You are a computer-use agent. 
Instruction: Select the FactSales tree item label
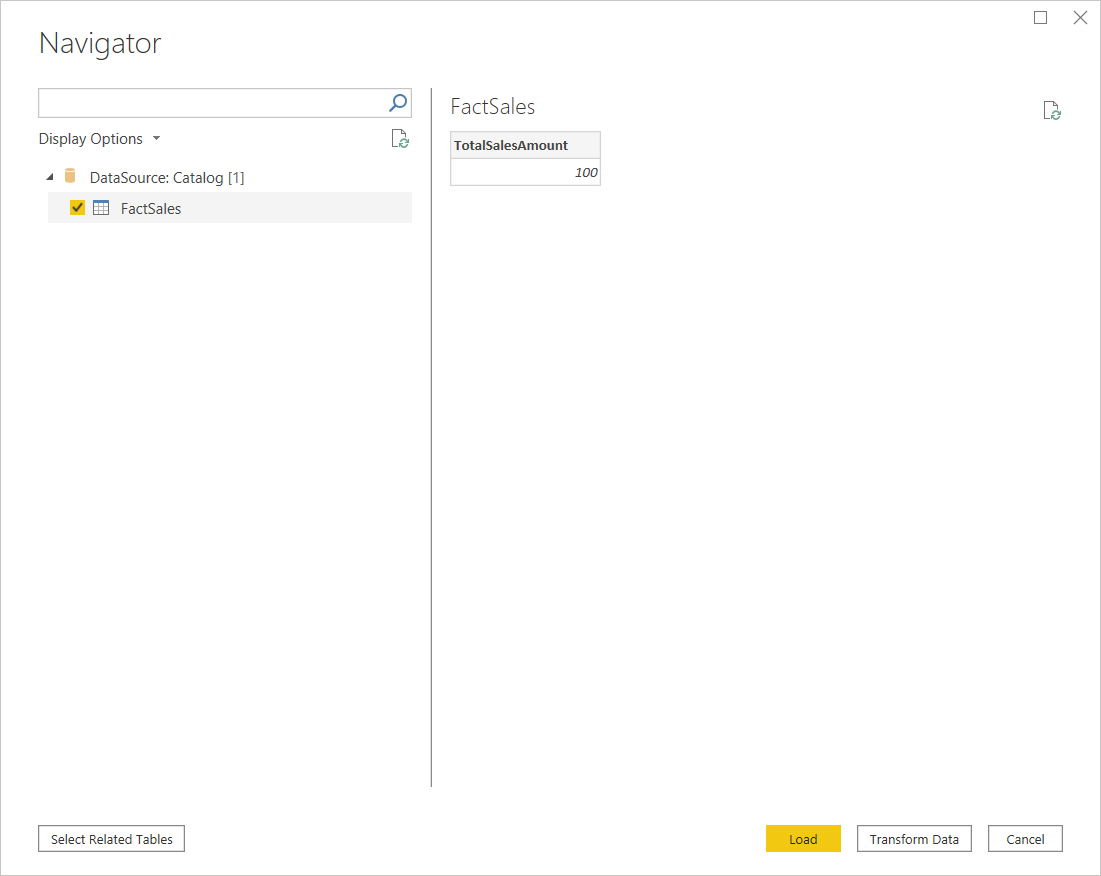click(x=151, y=208)
